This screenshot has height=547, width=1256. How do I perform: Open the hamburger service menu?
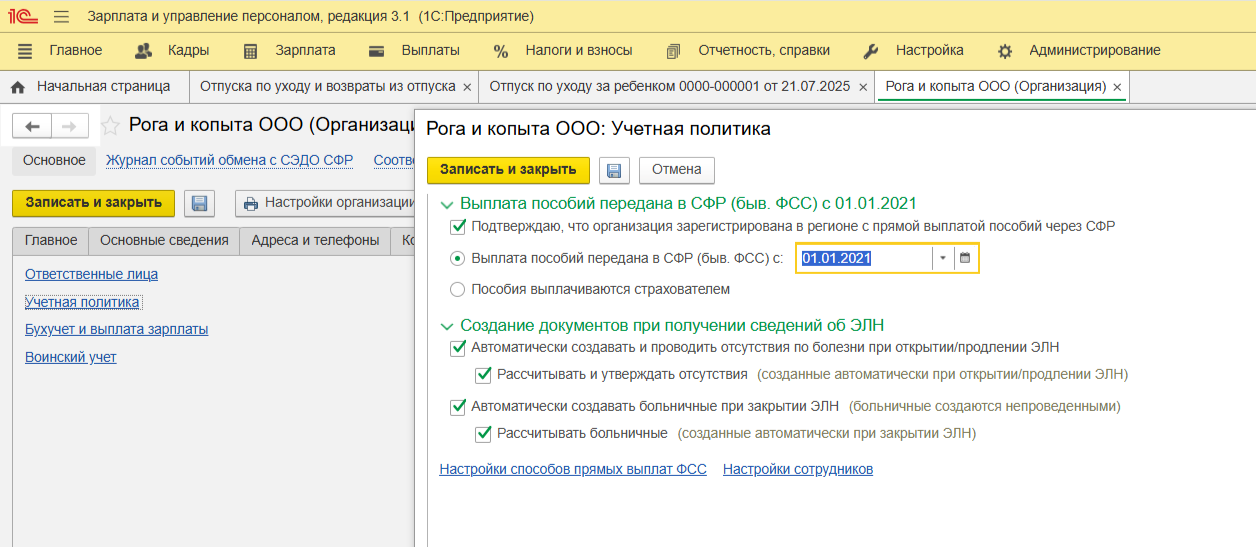61,17
